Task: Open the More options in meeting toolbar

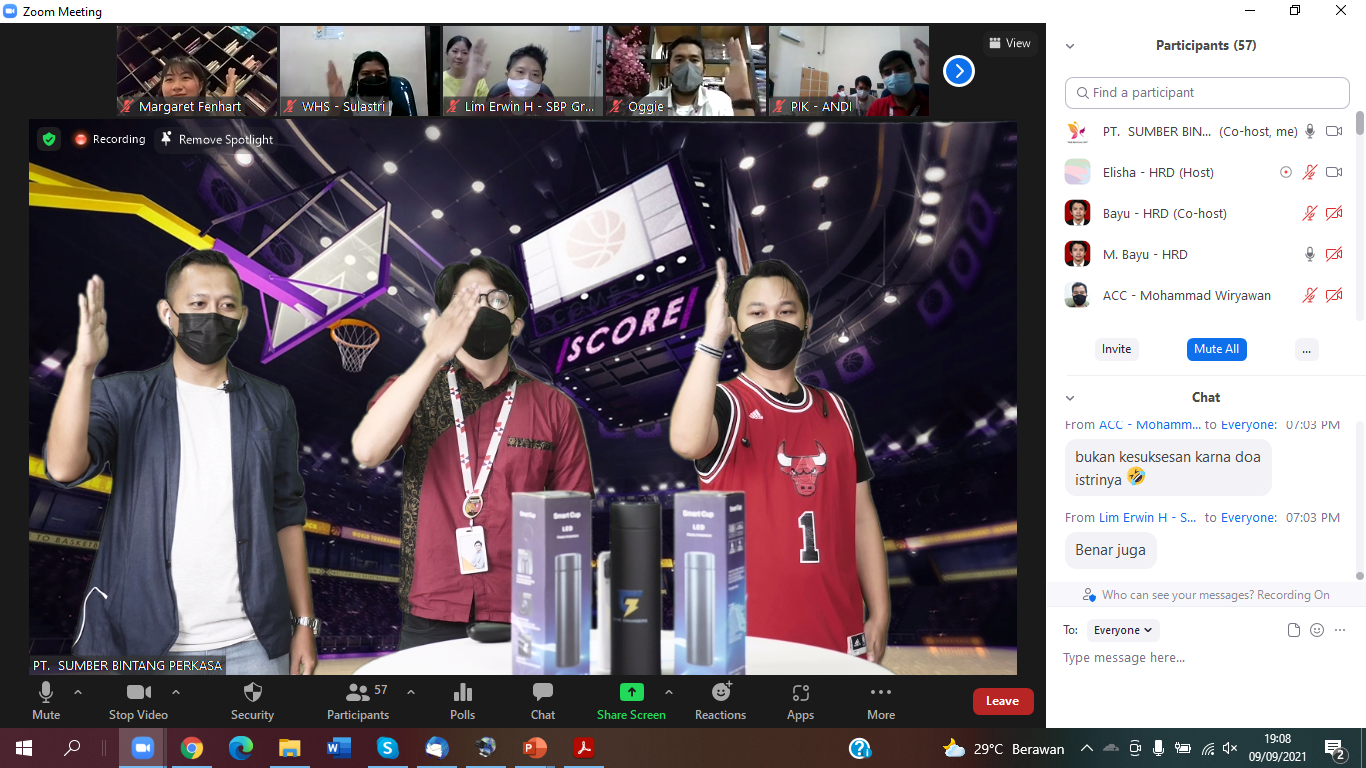Action: [x=881, y=700]
